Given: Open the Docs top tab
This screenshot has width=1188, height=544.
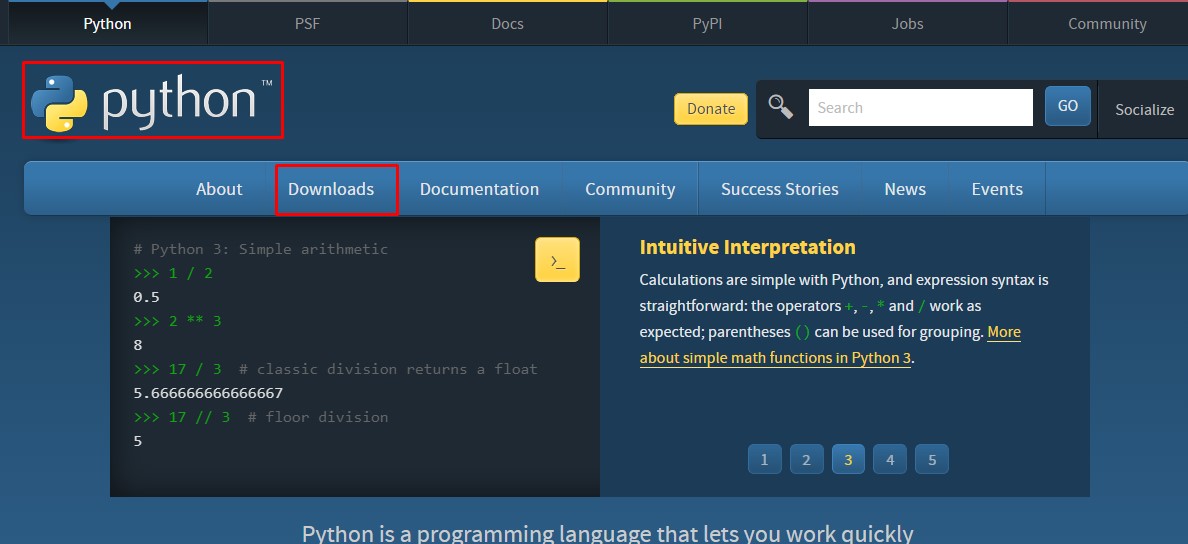Looking at the screenshot, I should click(x=508, y=23).
